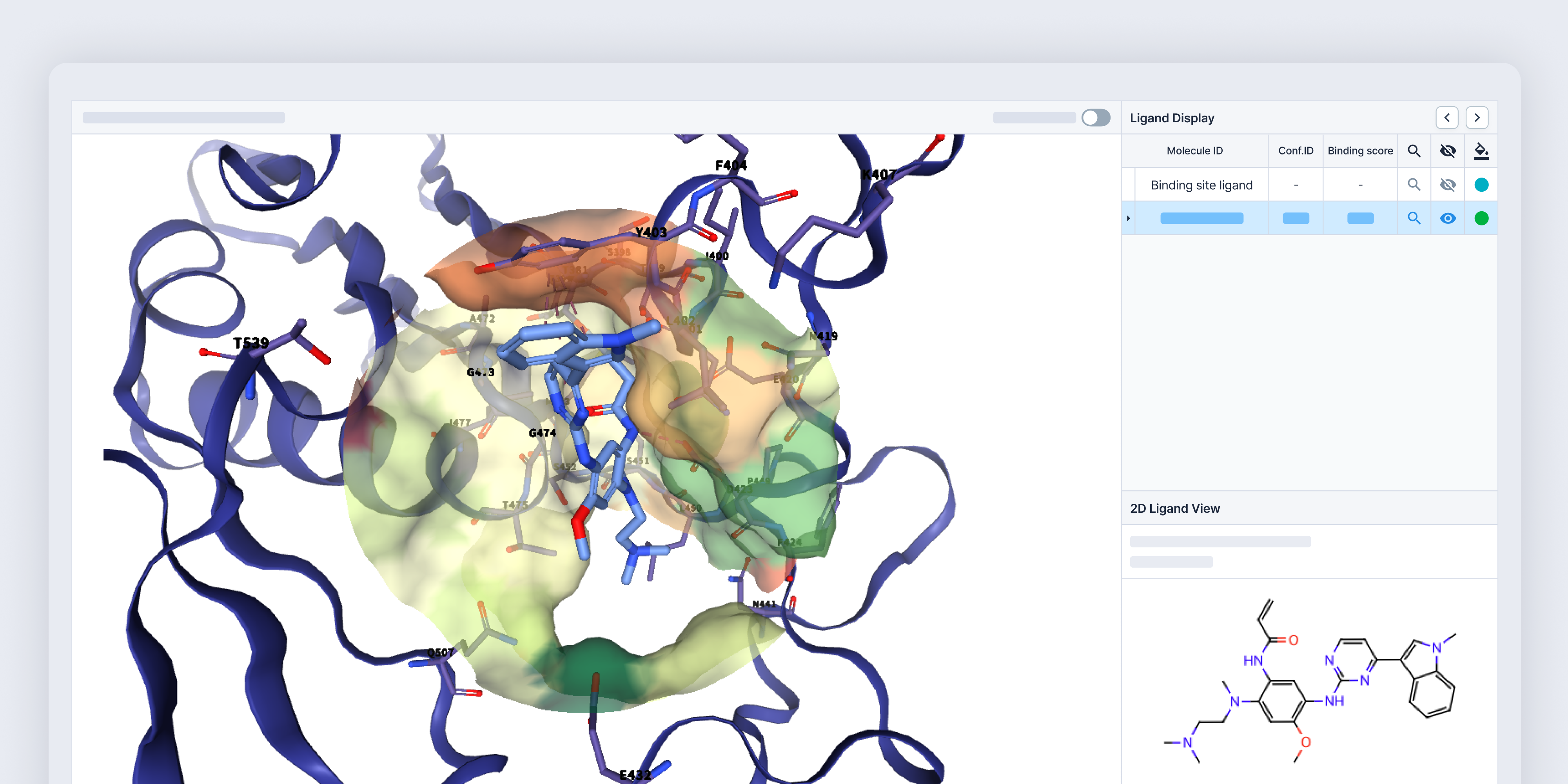
Task: Click the paint bucket color icon in the header
Action: click(1481, 151)
